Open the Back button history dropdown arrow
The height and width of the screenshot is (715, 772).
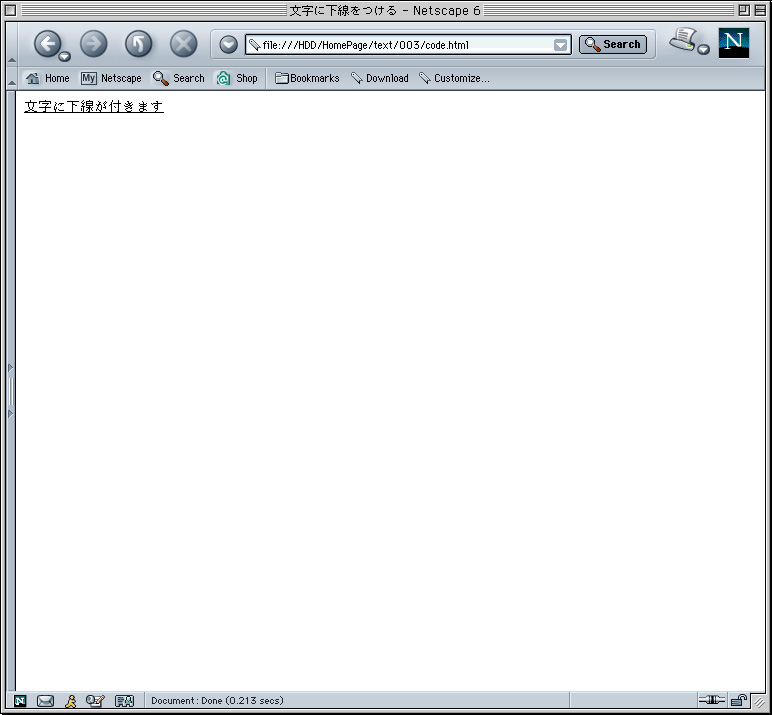64,56
